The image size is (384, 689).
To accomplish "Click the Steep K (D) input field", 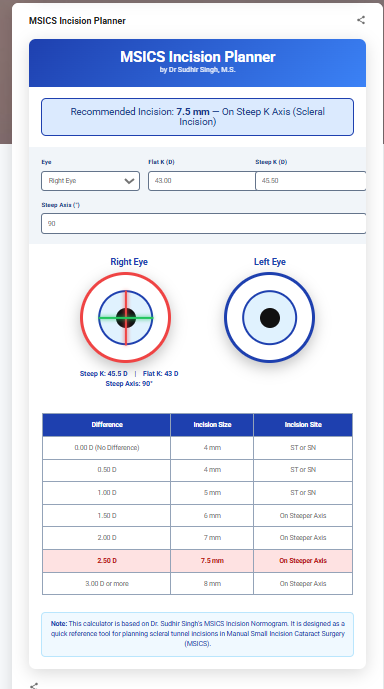I will point(311,181).
